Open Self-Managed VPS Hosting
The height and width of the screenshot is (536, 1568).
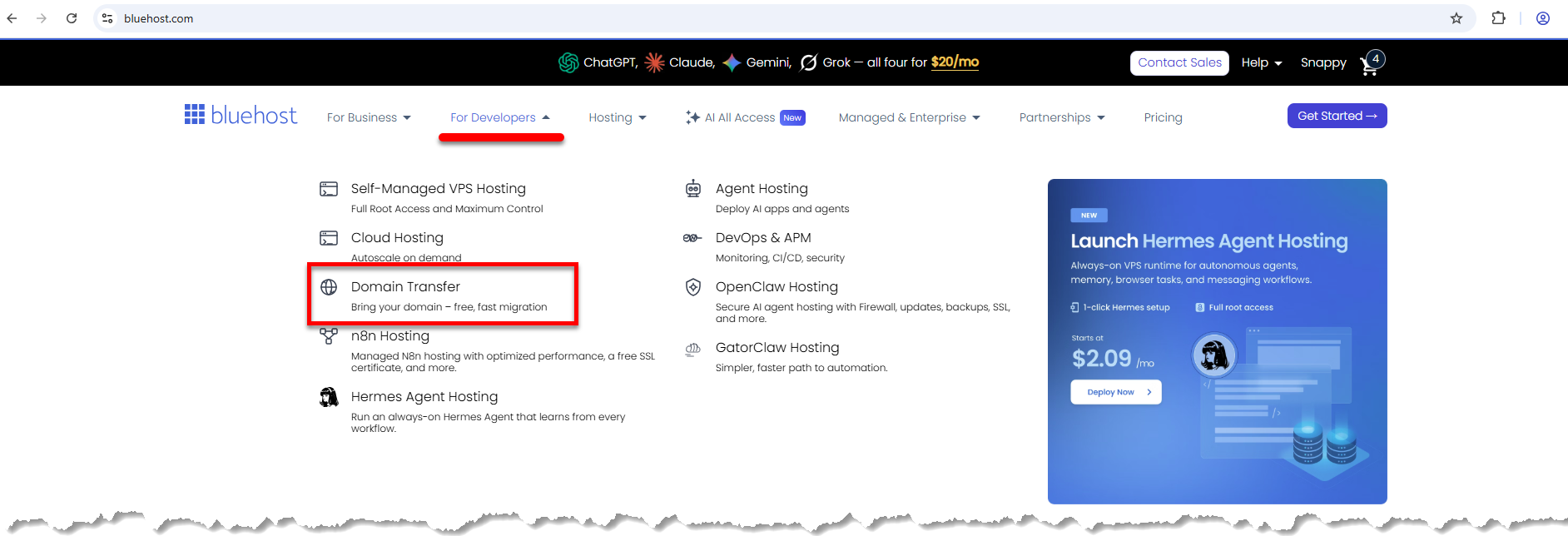point(439,189)
